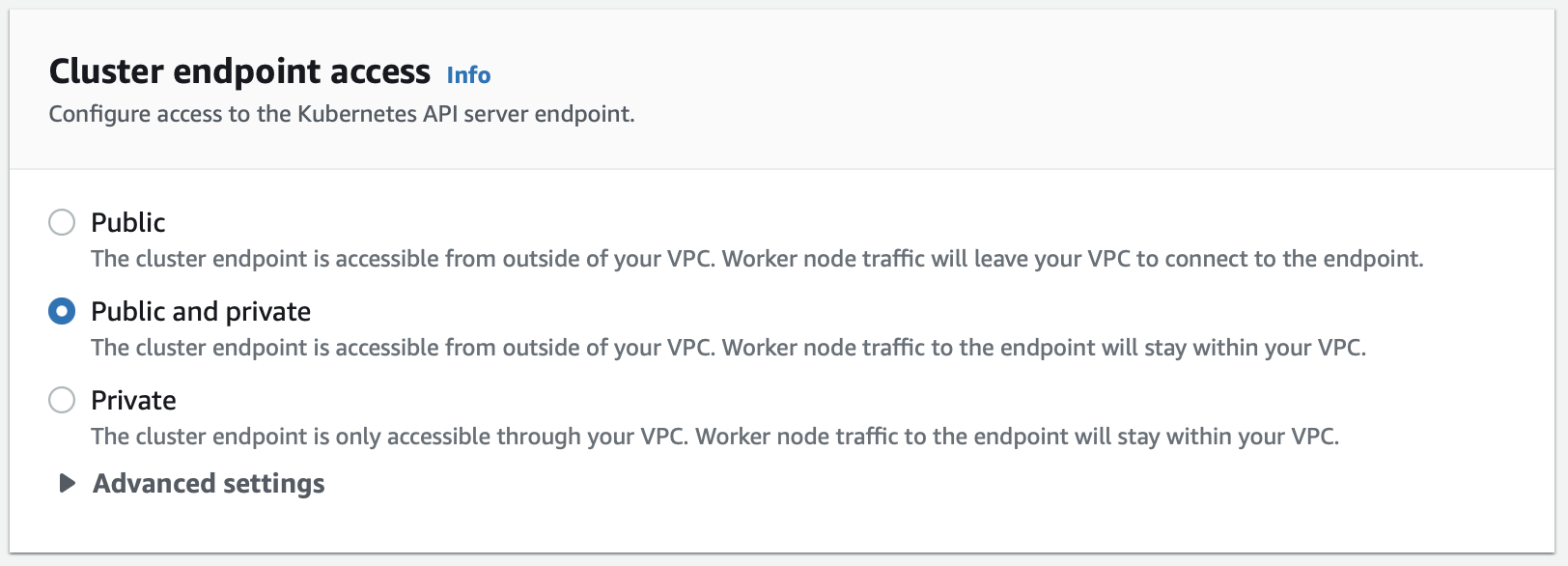Click the empty circle beside Private
This screenshot has width=1568, height=566.
(x=62, y=400)
